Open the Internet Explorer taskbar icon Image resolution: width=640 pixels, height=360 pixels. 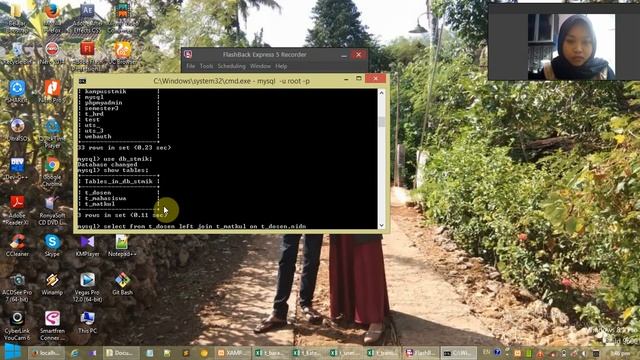coord(74,353)
